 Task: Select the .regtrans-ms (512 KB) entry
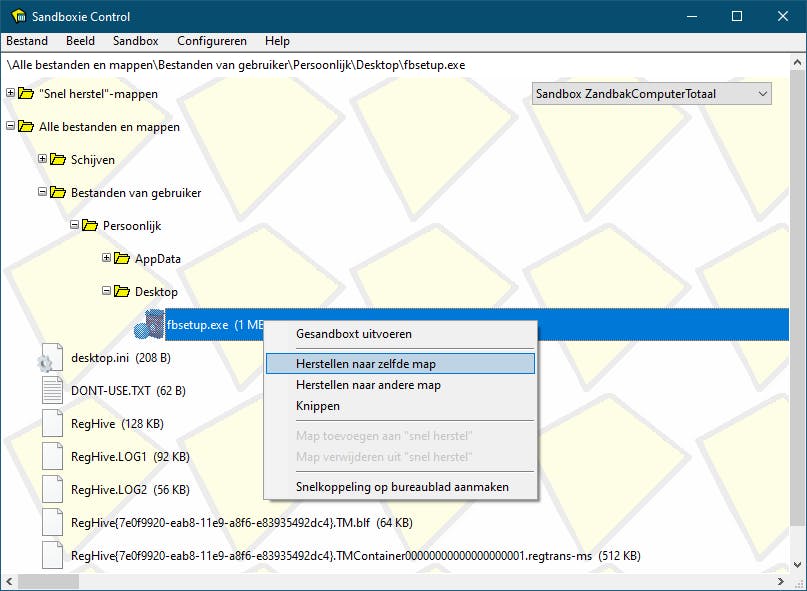point(356,555)
